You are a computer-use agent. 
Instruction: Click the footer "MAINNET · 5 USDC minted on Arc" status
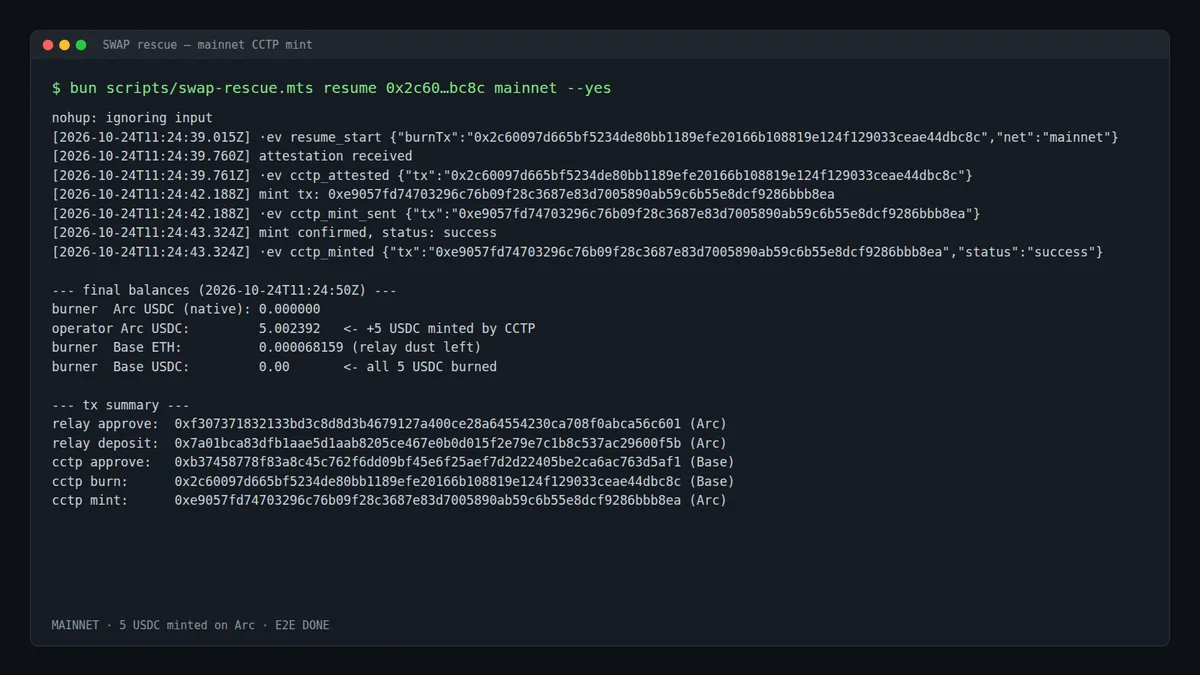pos(190,626)
